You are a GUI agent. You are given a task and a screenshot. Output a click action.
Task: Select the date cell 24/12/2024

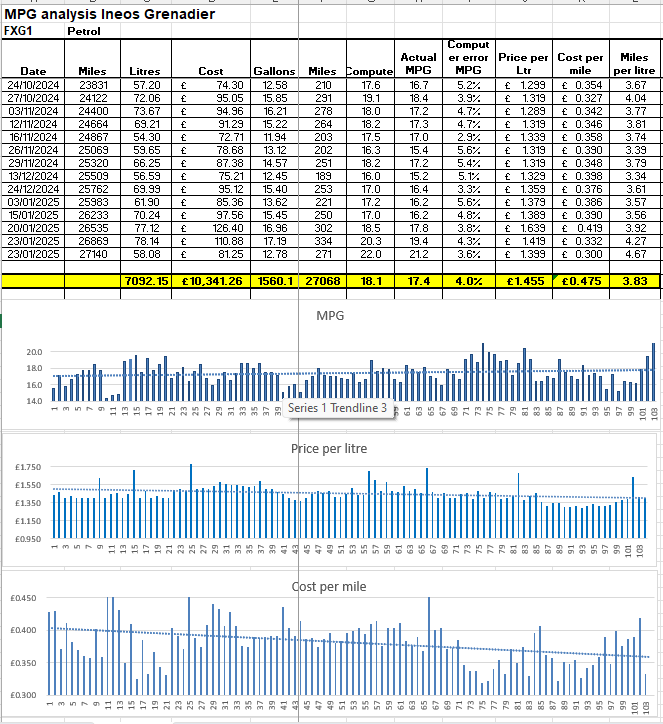[33, 189]
